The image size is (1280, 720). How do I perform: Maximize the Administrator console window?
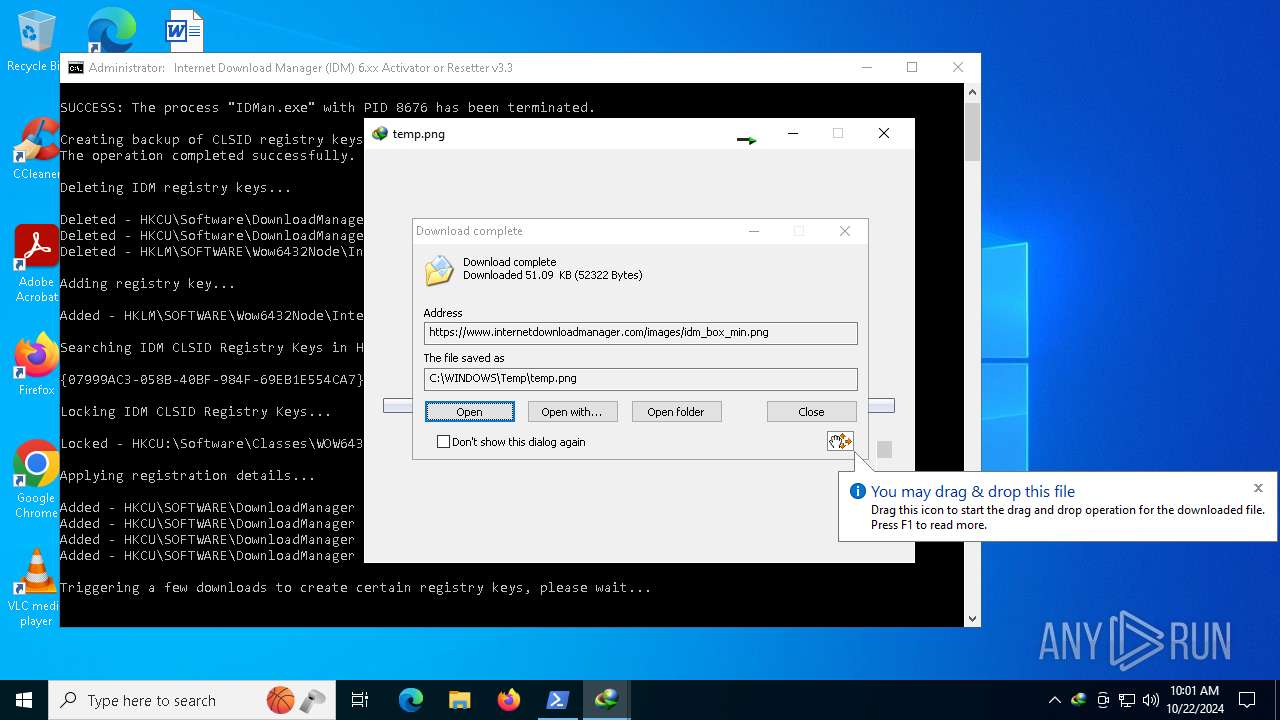912,67
